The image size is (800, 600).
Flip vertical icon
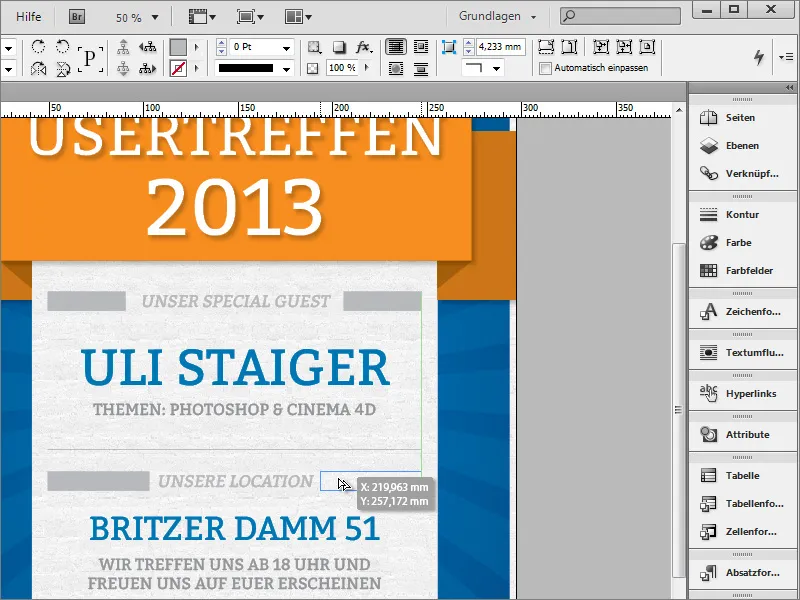point(63,68)
